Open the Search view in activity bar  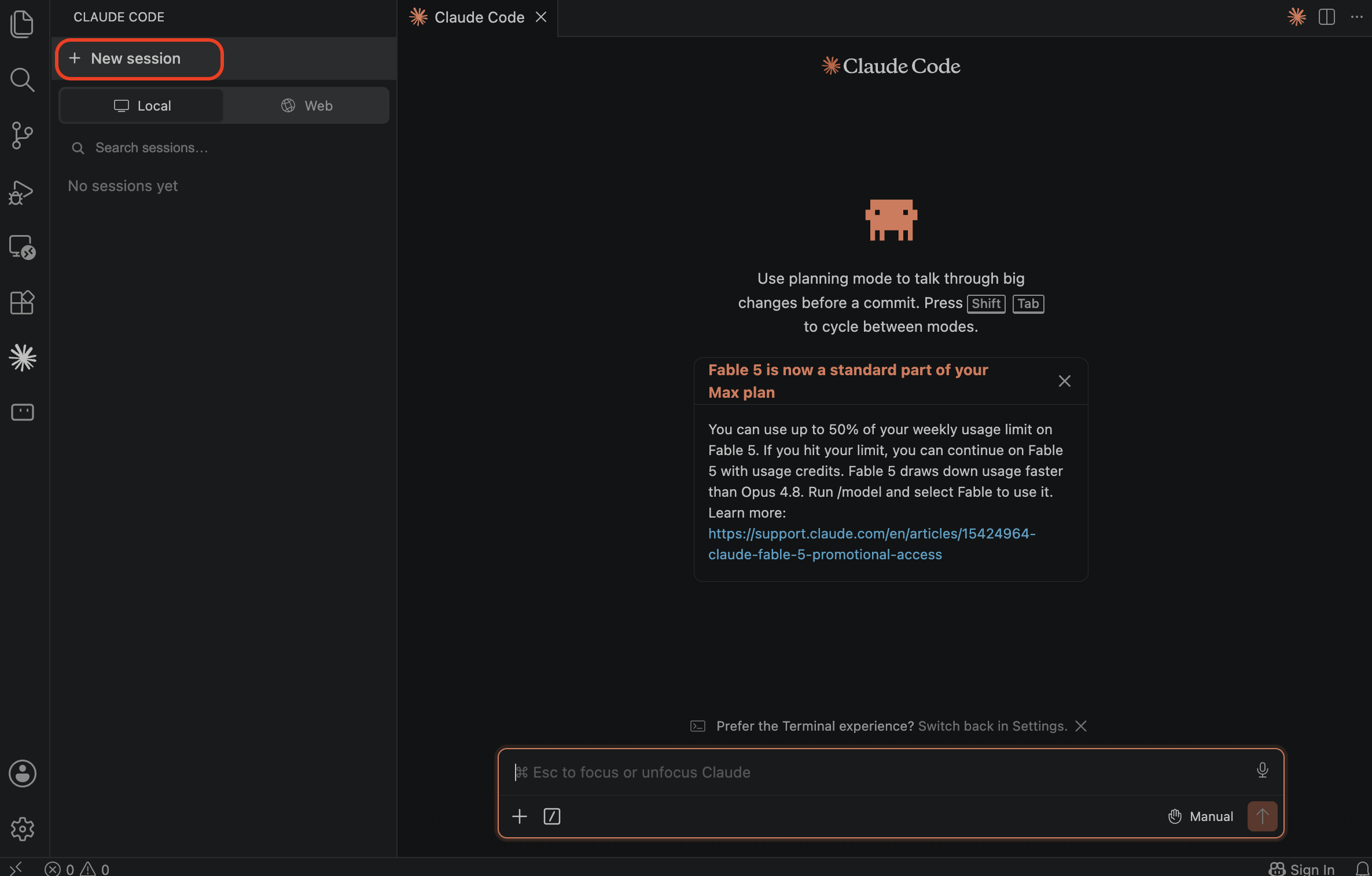[x=22, y=79]
